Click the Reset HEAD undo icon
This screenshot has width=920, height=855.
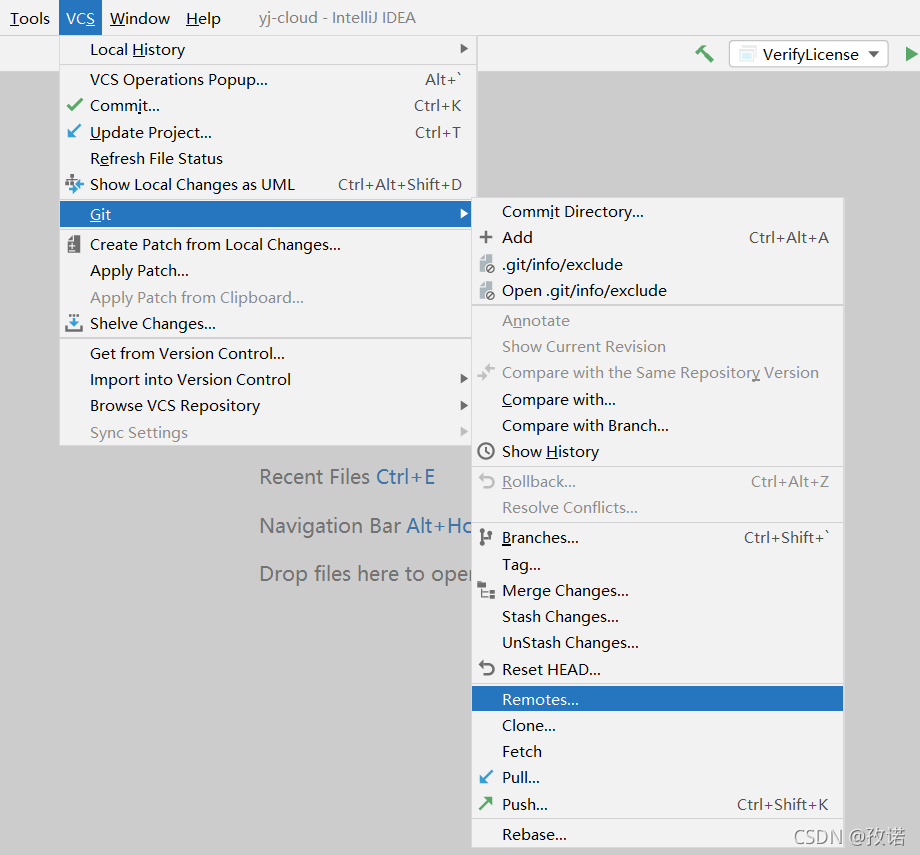(x=486, y=668)
